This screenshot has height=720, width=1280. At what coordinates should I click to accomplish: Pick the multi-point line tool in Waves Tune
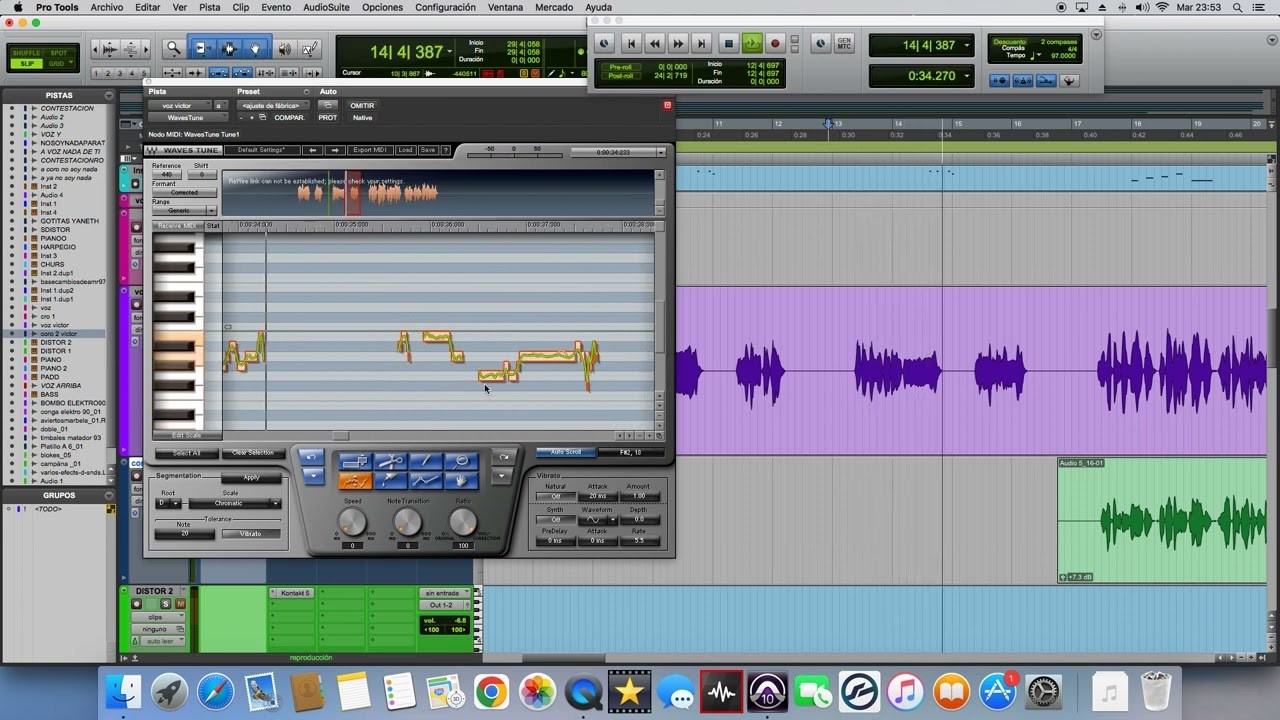(x=426, y=481)
